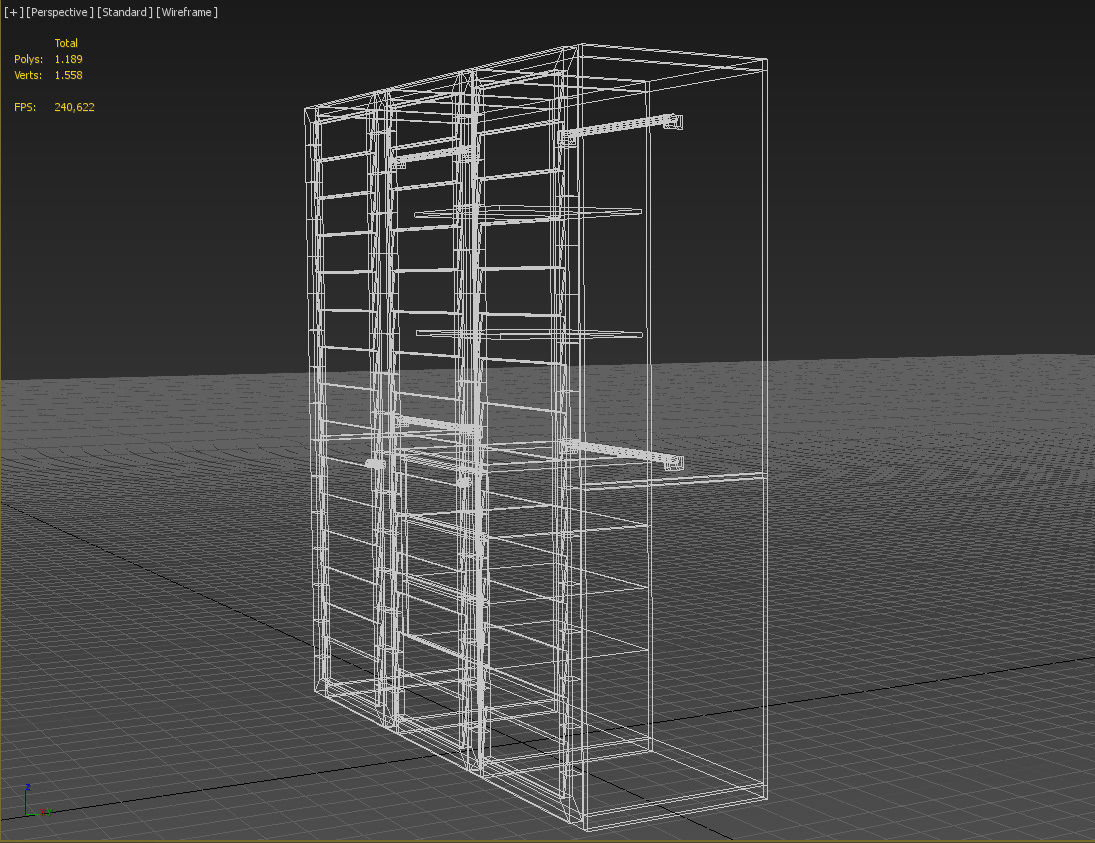The width and height of the screenshot is (1095, 843).
Task: Click the Polys count value 1.189
Action: pyautogui.click(x=68, y=59)
